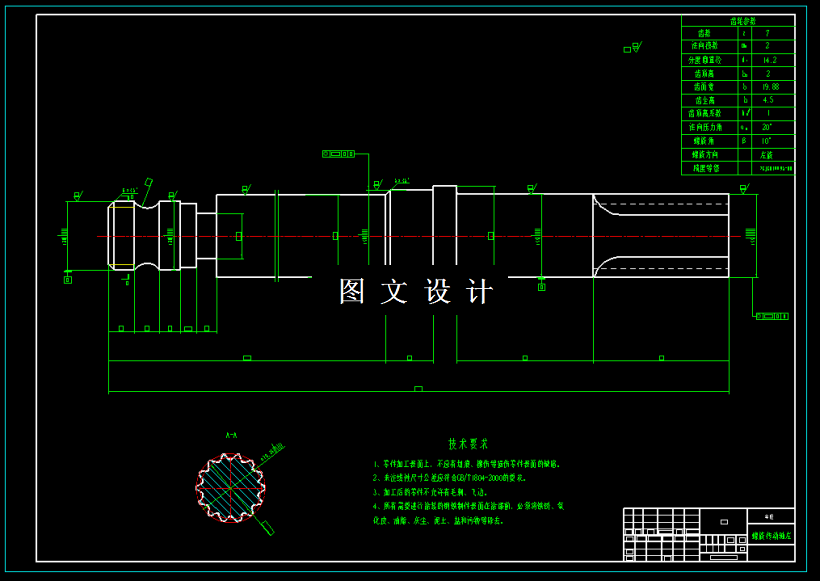Click the value 7 in the 齿数 row

coord(767,33)
